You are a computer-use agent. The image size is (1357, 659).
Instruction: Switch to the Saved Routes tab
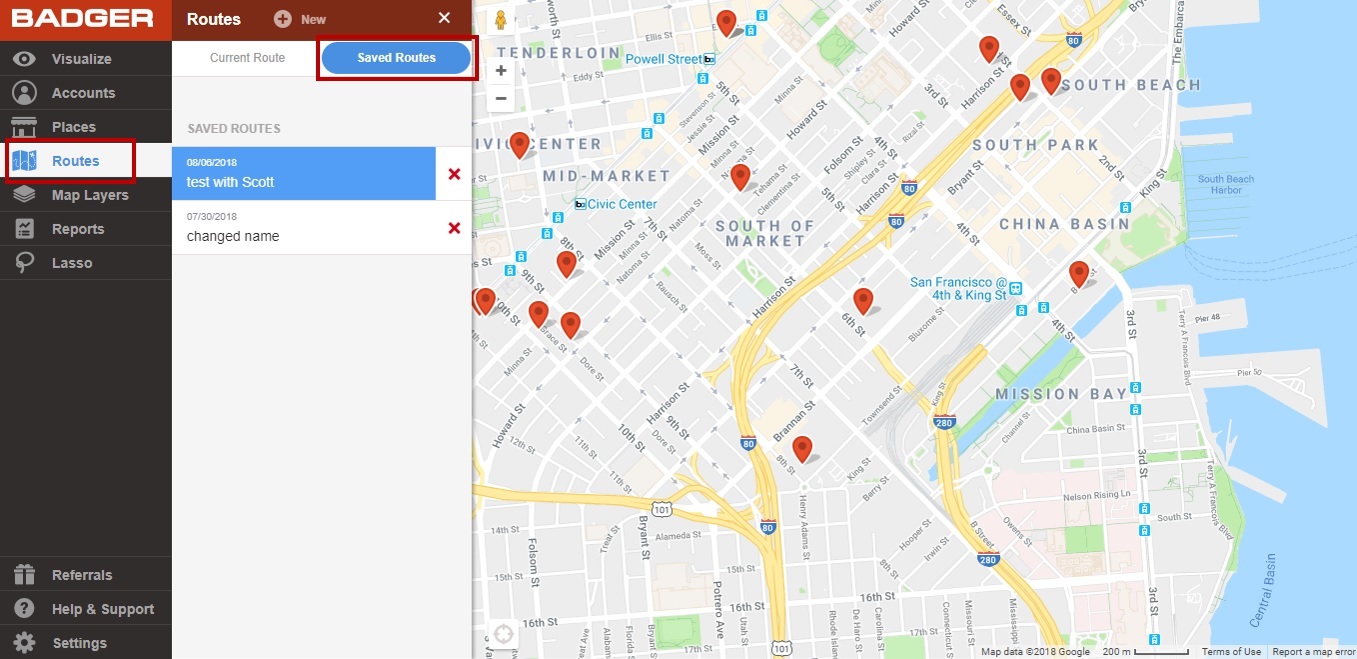397,58
